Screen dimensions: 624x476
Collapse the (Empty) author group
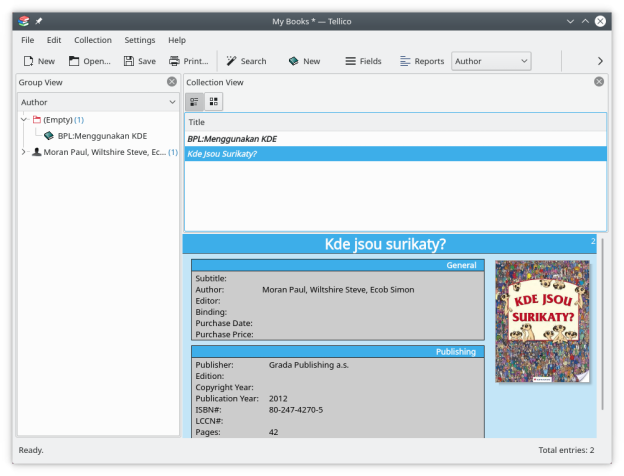(24, 120)
